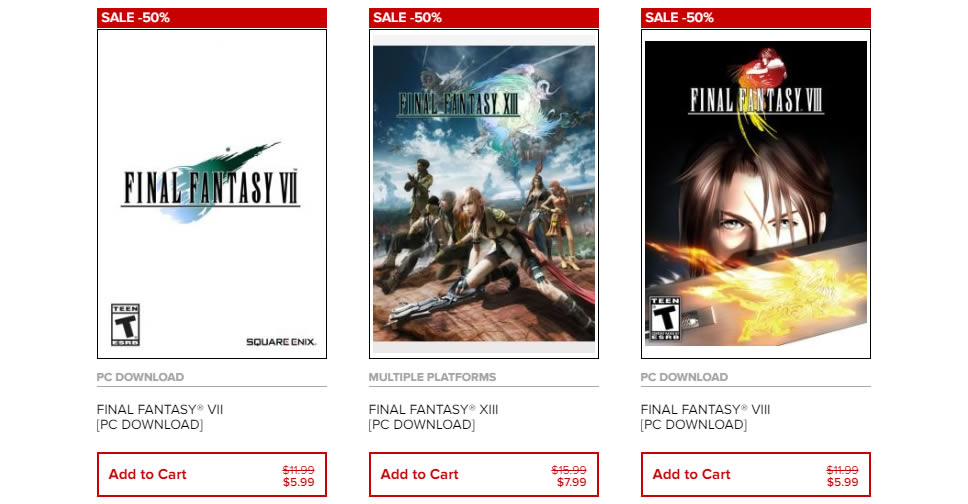The width and height of the screenshot is (968, 504).
Task: Click the MULTIPLE PLATFORMS label
Action: click(432, 377)
